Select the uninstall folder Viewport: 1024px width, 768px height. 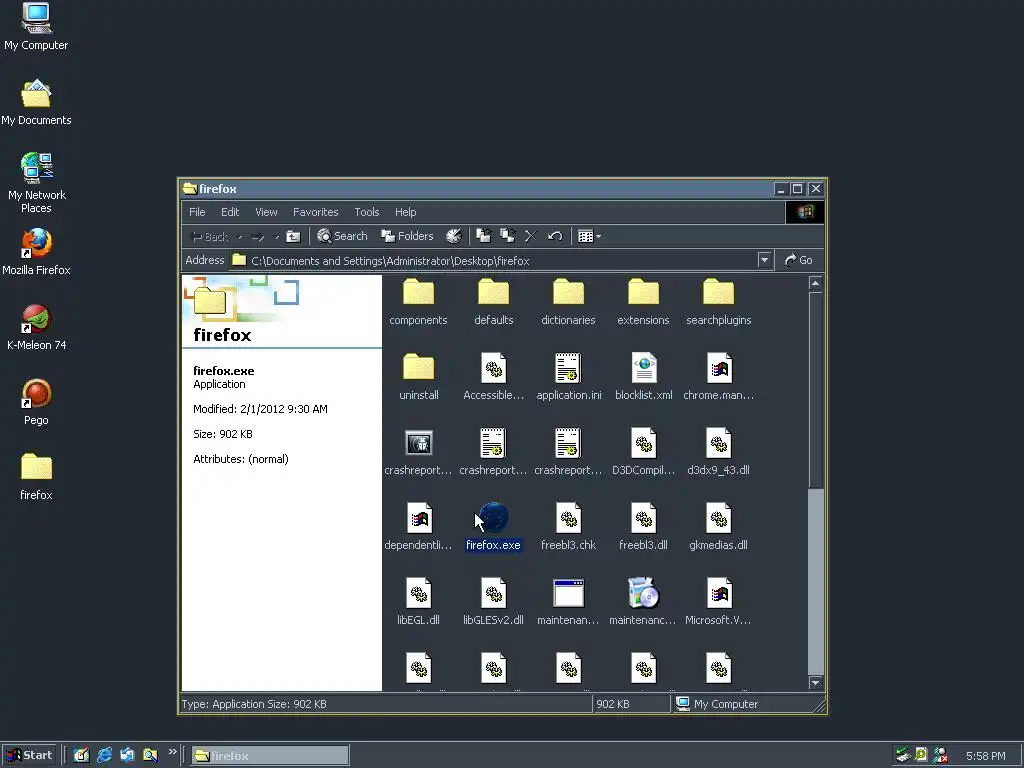click(419, 377)
